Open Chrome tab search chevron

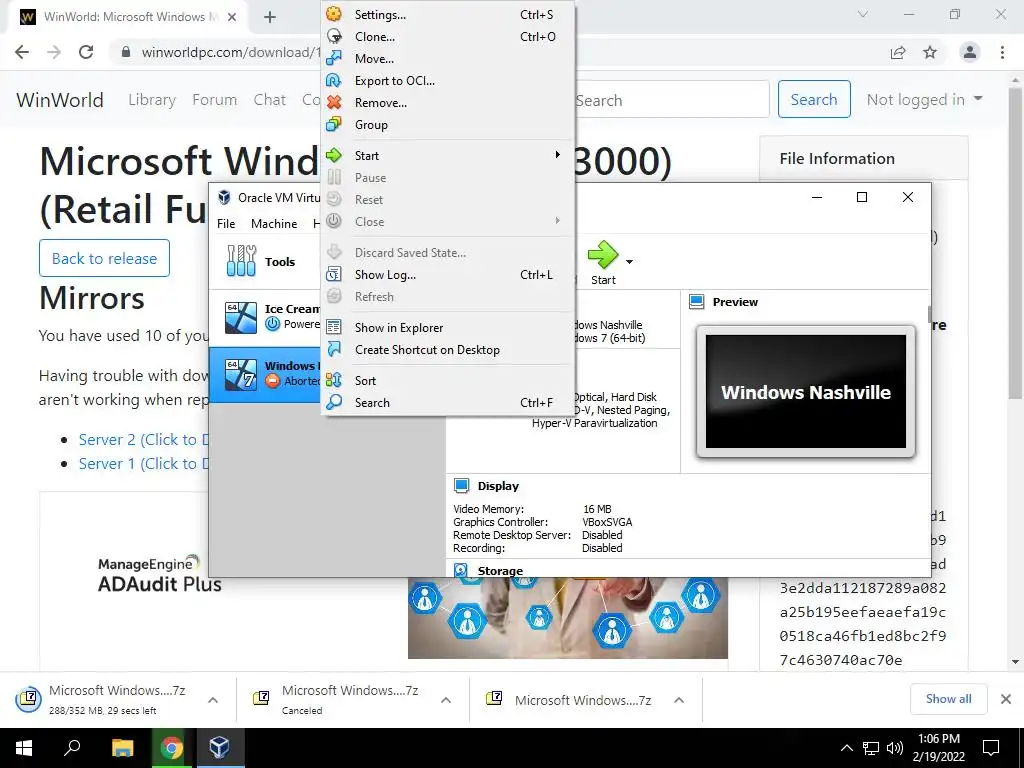(x=863, y=14)
